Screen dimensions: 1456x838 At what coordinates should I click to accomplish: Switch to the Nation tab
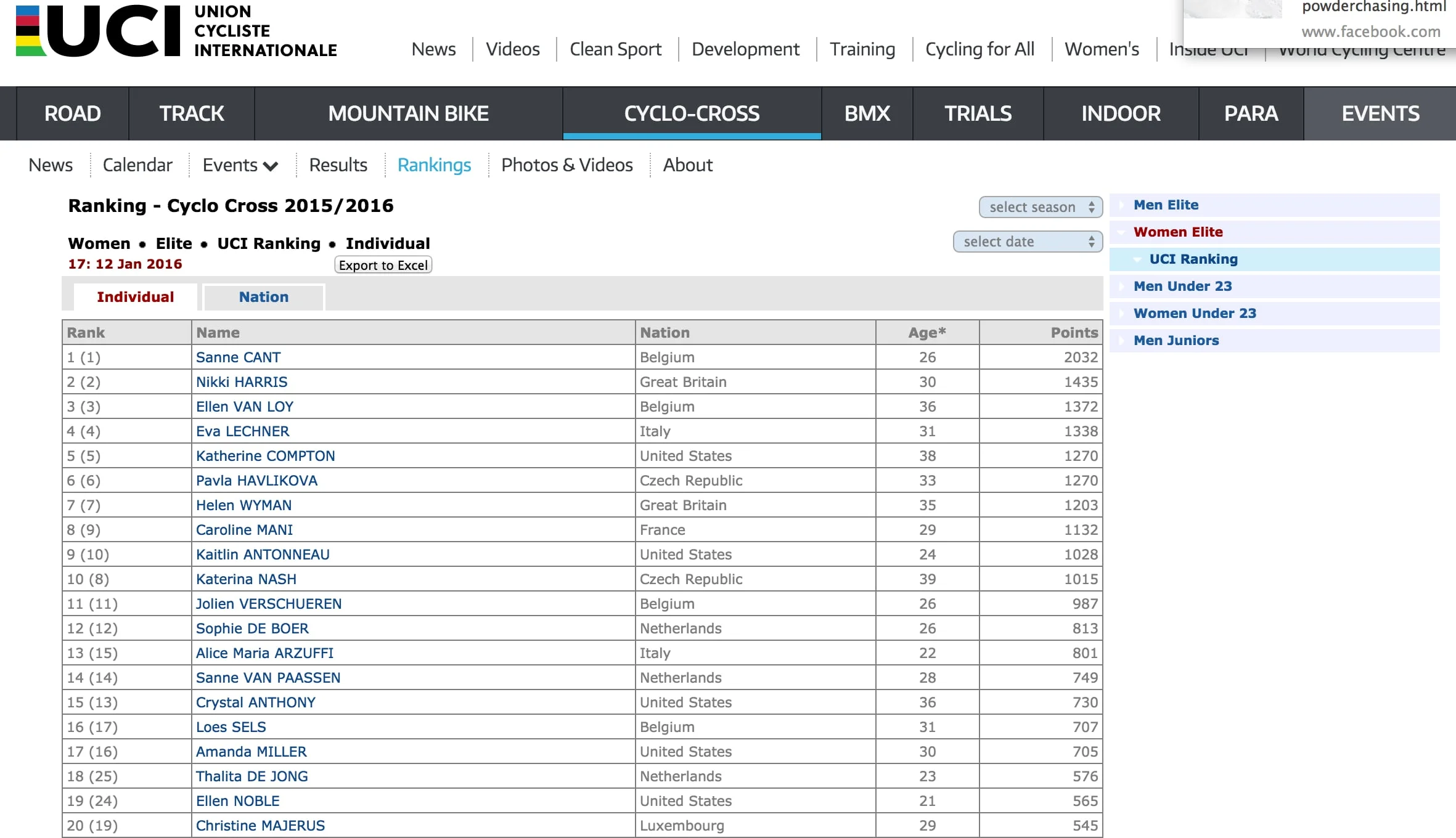pyautogui.click(x=263, y=297)
